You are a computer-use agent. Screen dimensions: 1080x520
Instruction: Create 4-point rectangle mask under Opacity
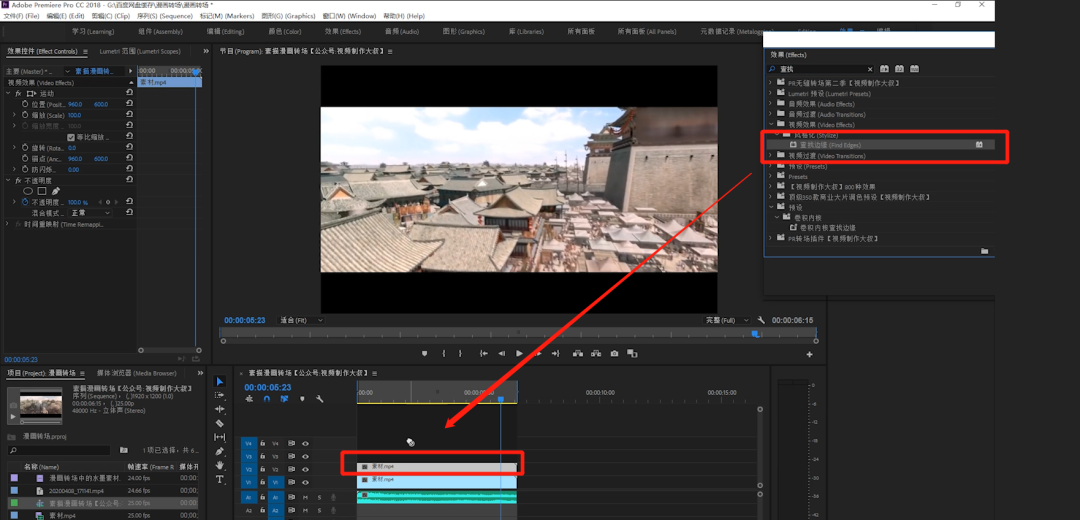42,191
